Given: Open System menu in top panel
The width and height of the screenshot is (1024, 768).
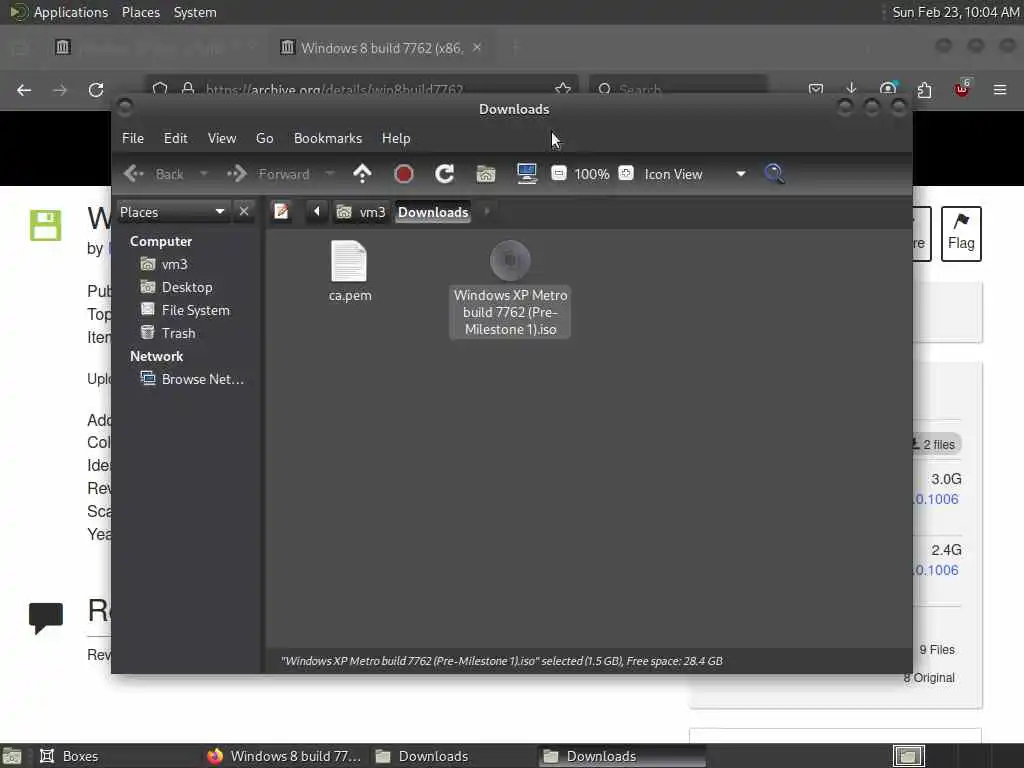Looking at the screenshot, I should (x=195, y=12).
